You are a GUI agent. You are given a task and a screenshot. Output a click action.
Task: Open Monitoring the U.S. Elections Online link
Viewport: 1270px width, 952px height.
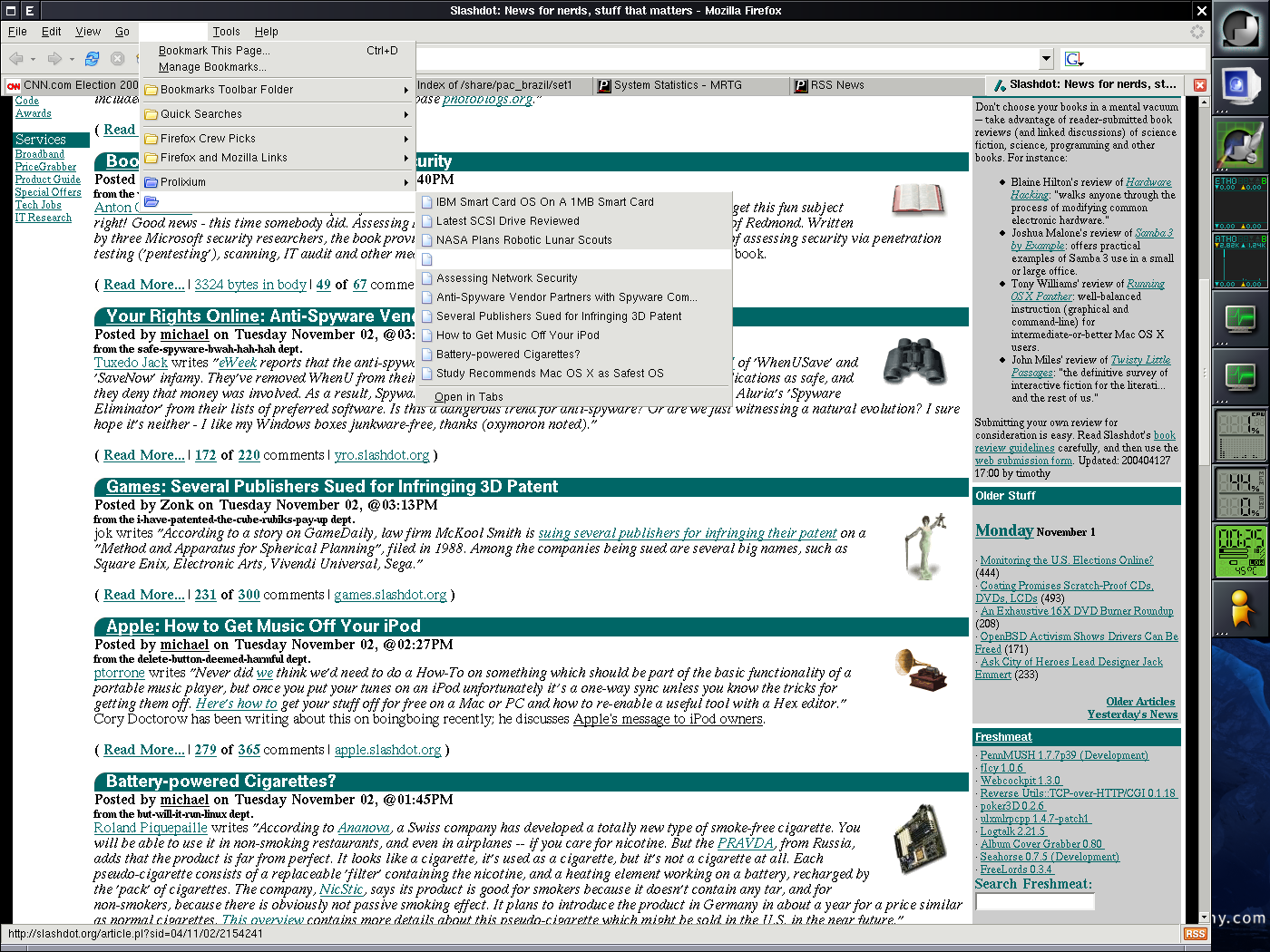point(1067,560)
